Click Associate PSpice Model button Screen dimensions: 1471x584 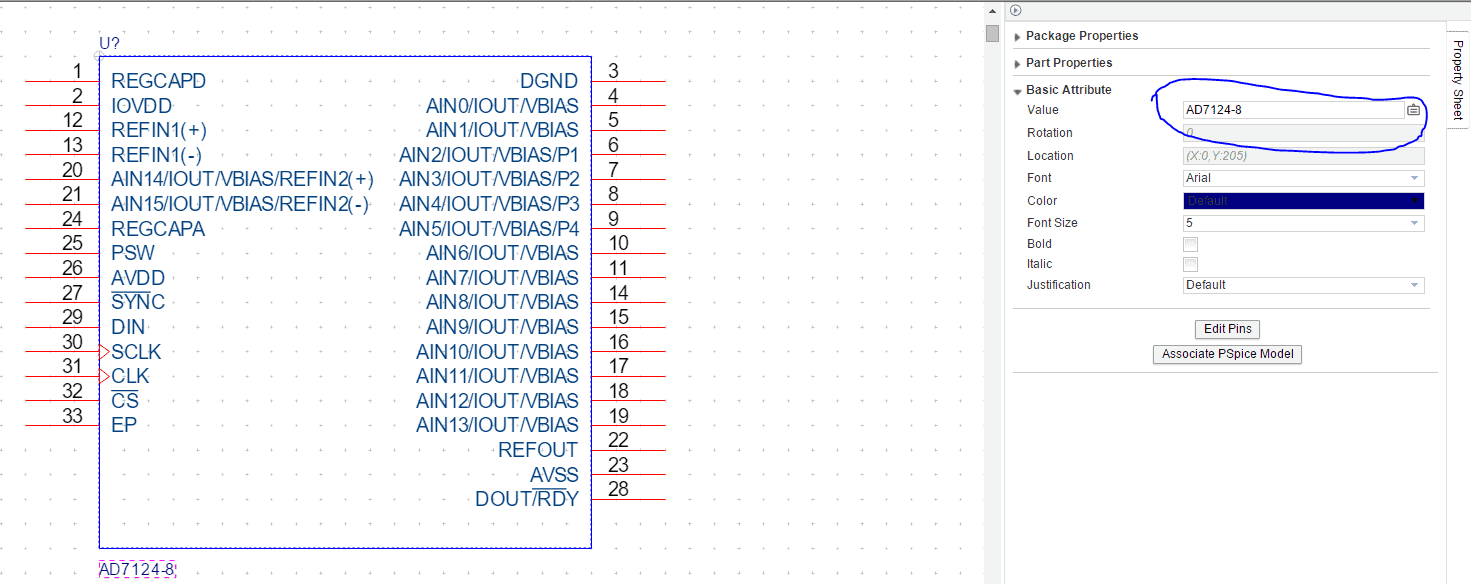pos(1227,354)
